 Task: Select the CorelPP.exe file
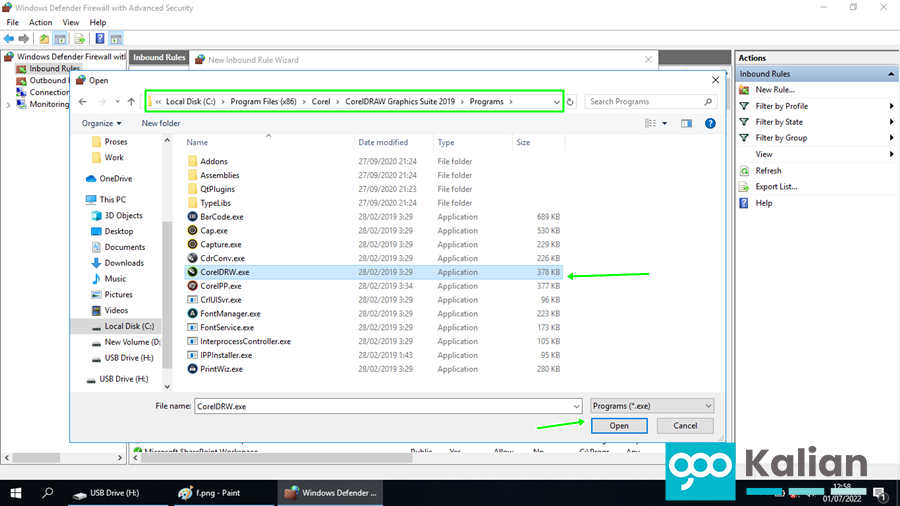click(220, 286)
